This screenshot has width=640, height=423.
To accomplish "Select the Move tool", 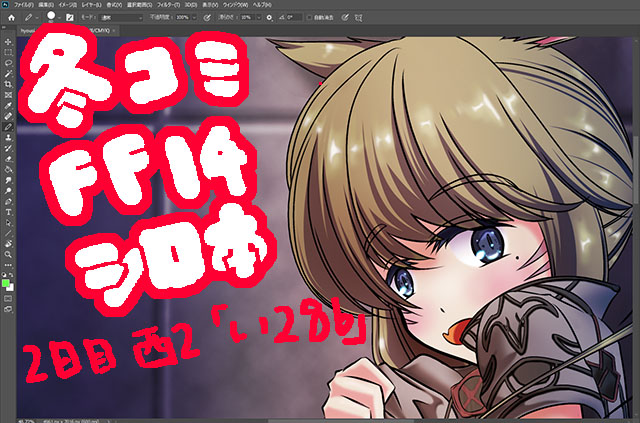I will coord(8,42).
